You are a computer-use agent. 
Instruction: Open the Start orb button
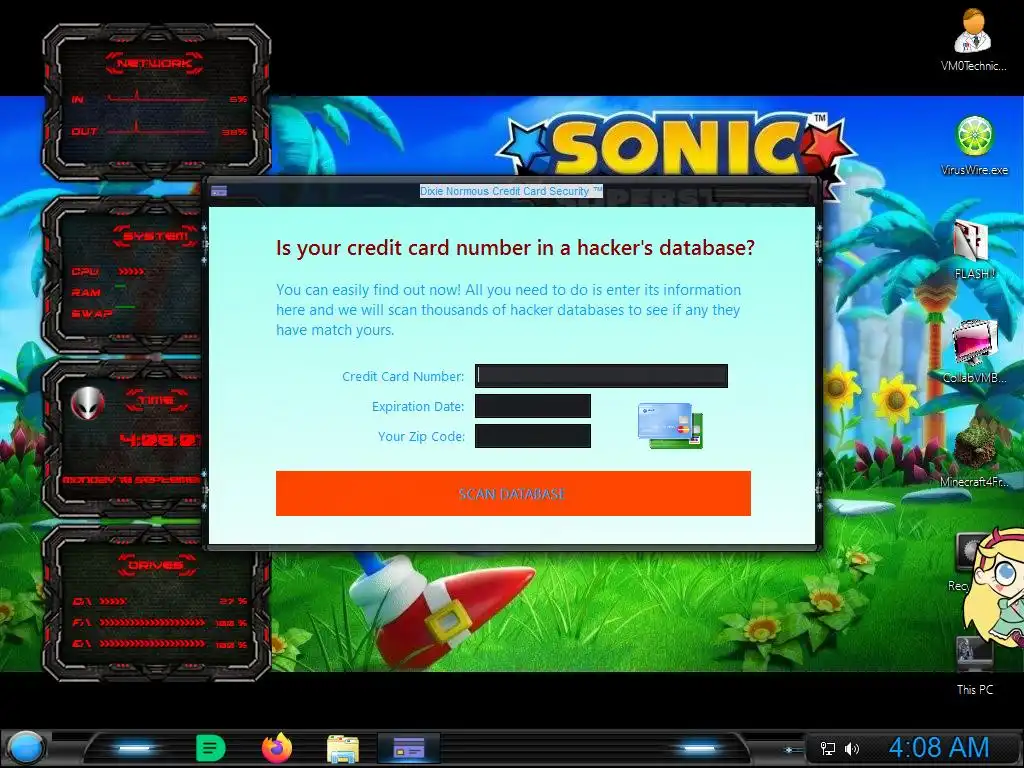pyautogui.click(x=25, y=747)
